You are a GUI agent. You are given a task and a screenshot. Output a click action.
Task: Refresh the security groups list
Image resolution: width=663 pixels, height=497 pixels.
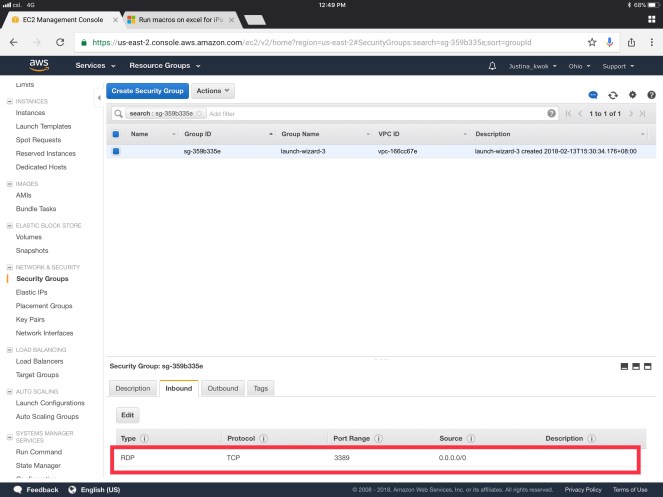pyautogui.click(x=613, y=94)
